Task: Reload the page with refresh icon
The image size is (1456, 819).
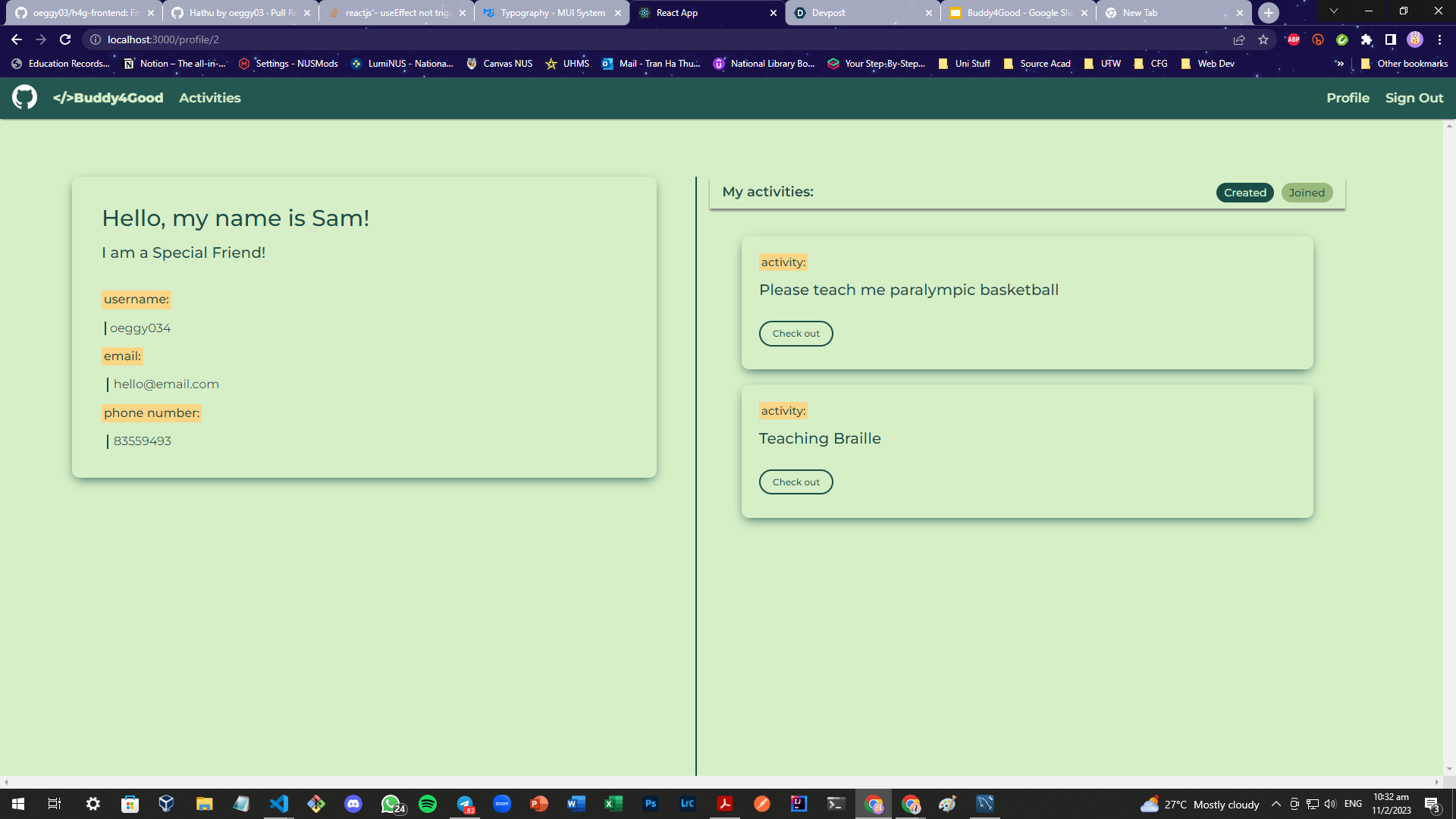Action: tap(65, 39)
